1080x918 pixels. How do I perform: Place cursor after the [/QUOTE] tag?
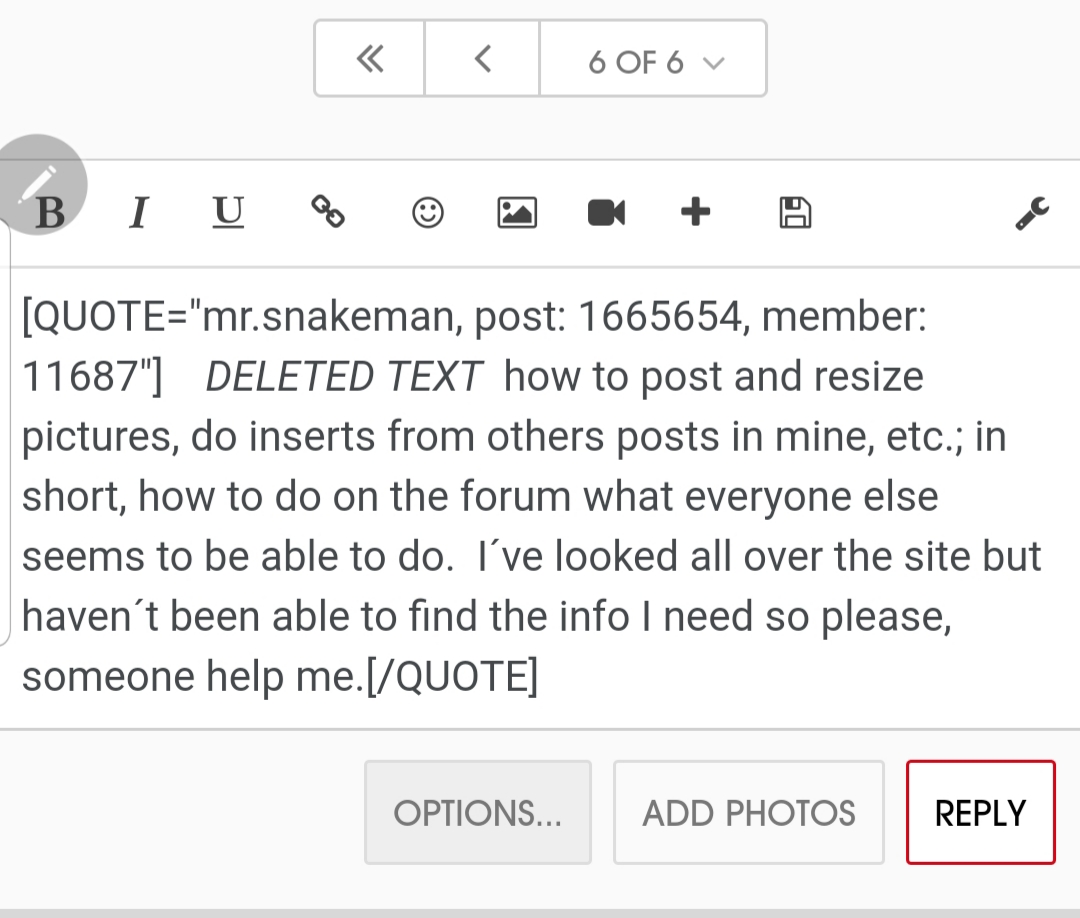[x=540, y=677]
